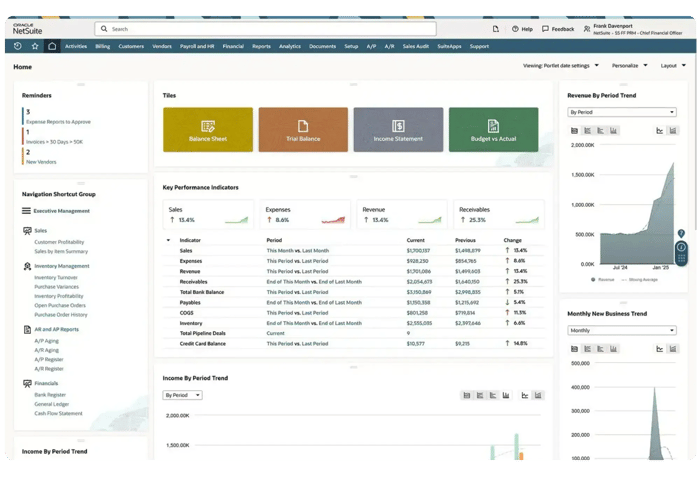Click the location pin floating icon
The width and height of the screenshot is (700, 494).
click(681, 233)
